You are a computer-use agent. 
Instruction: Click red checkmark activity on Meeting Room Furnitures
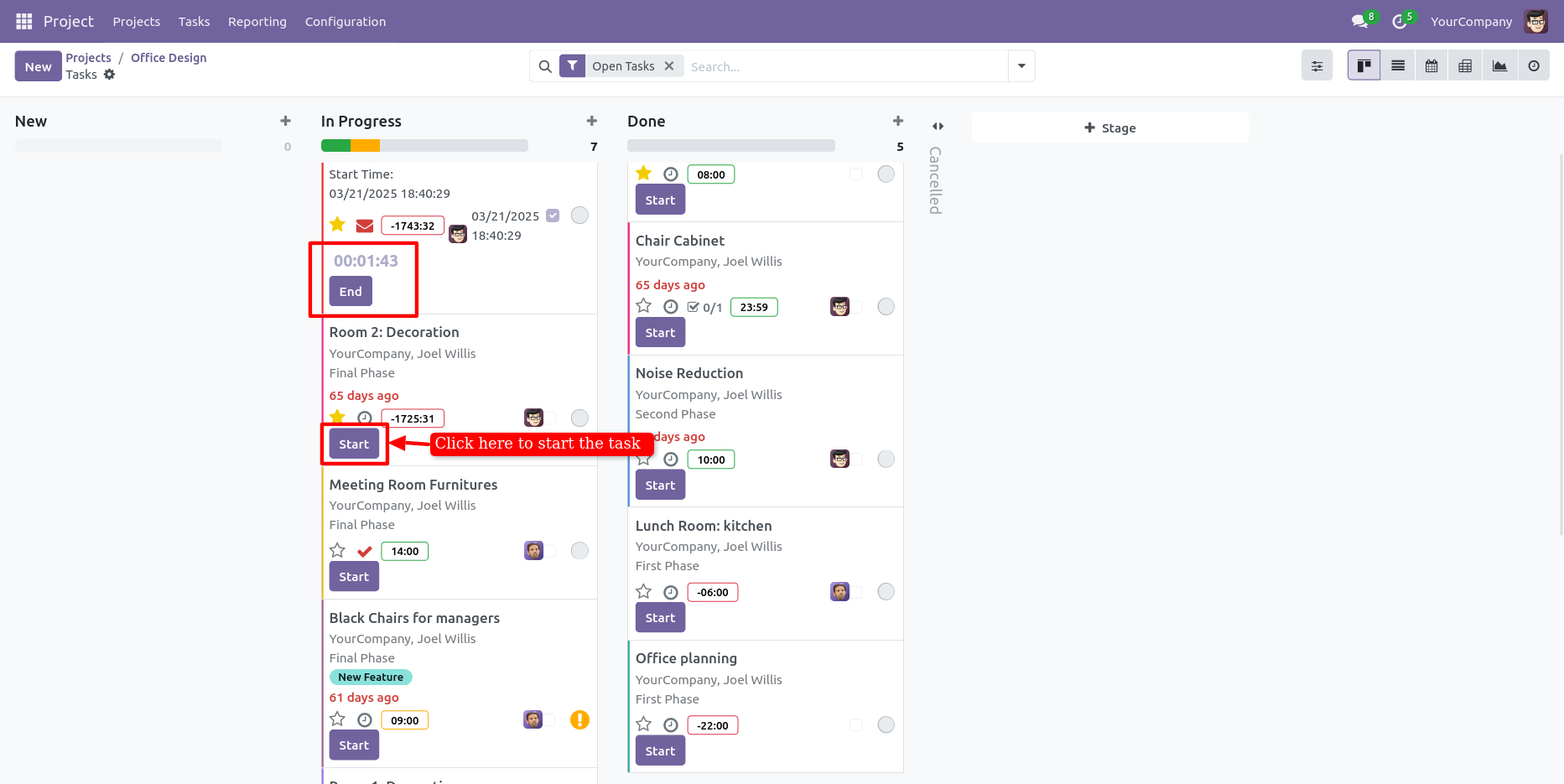click(365, 551)
